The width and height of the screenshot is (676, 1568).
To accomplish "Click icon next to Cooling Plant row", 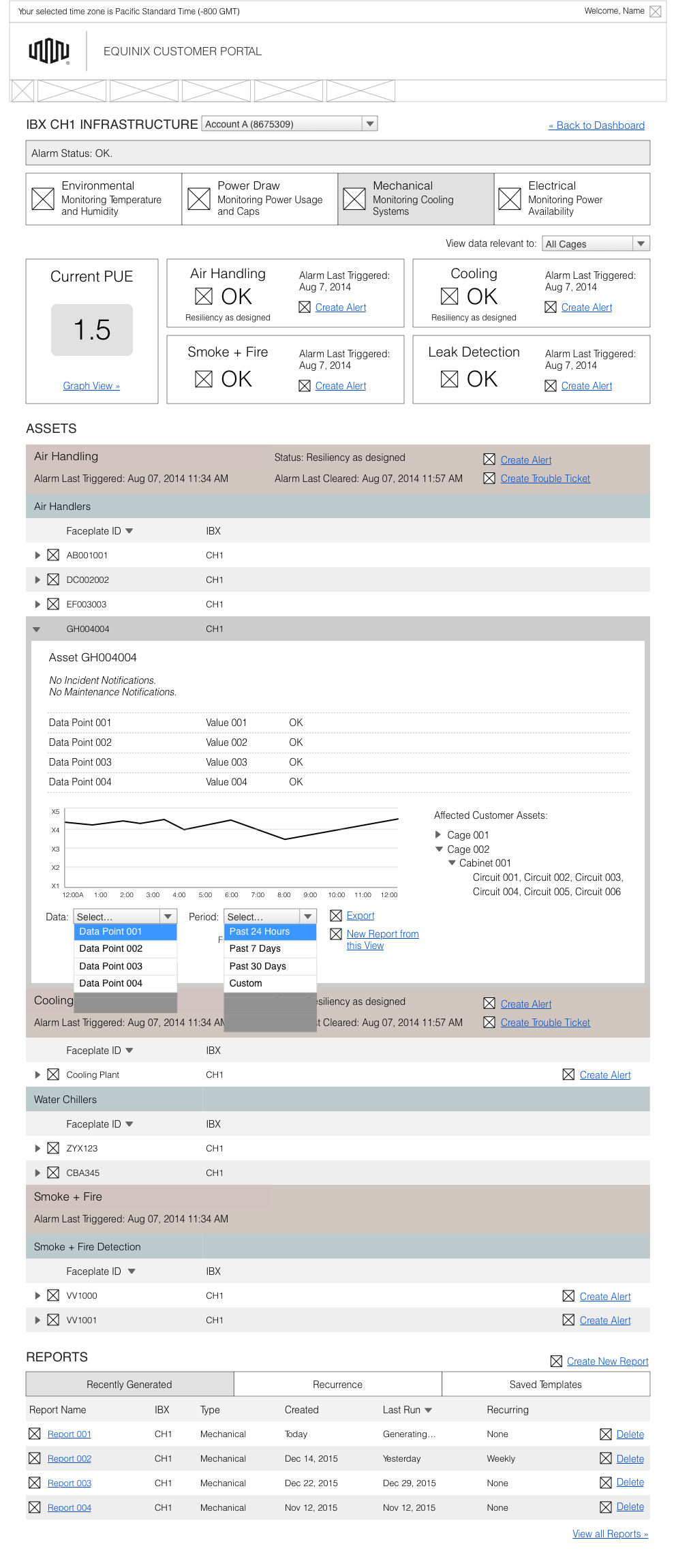I will pos(53,1074).
